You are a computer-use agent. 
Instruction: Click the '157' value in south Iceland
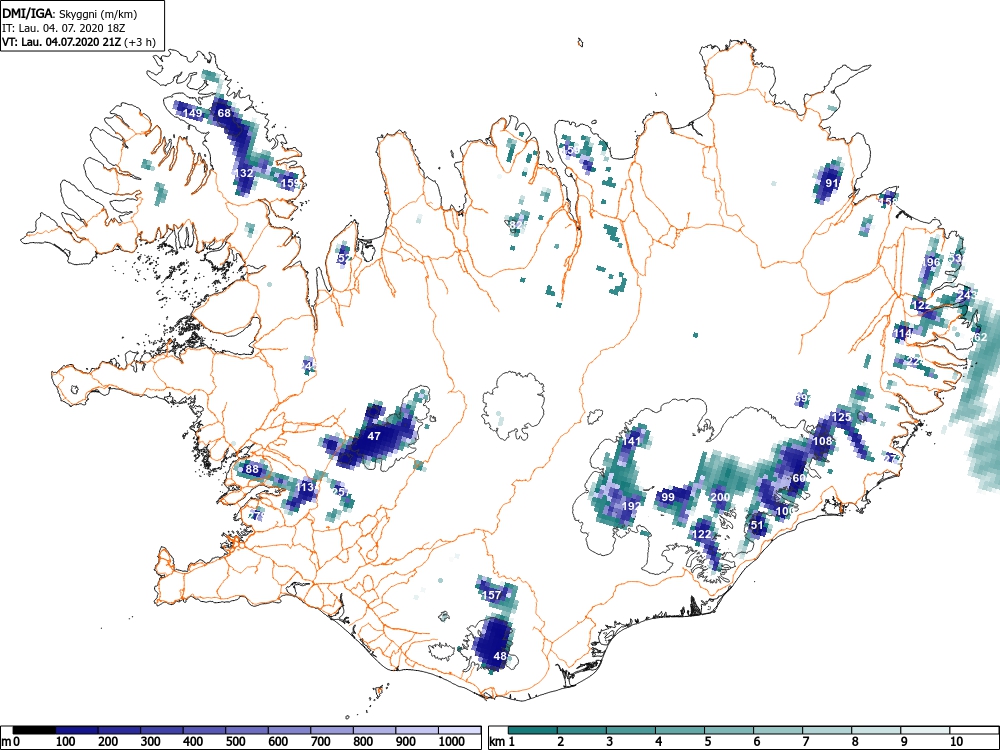pos(492,595)
